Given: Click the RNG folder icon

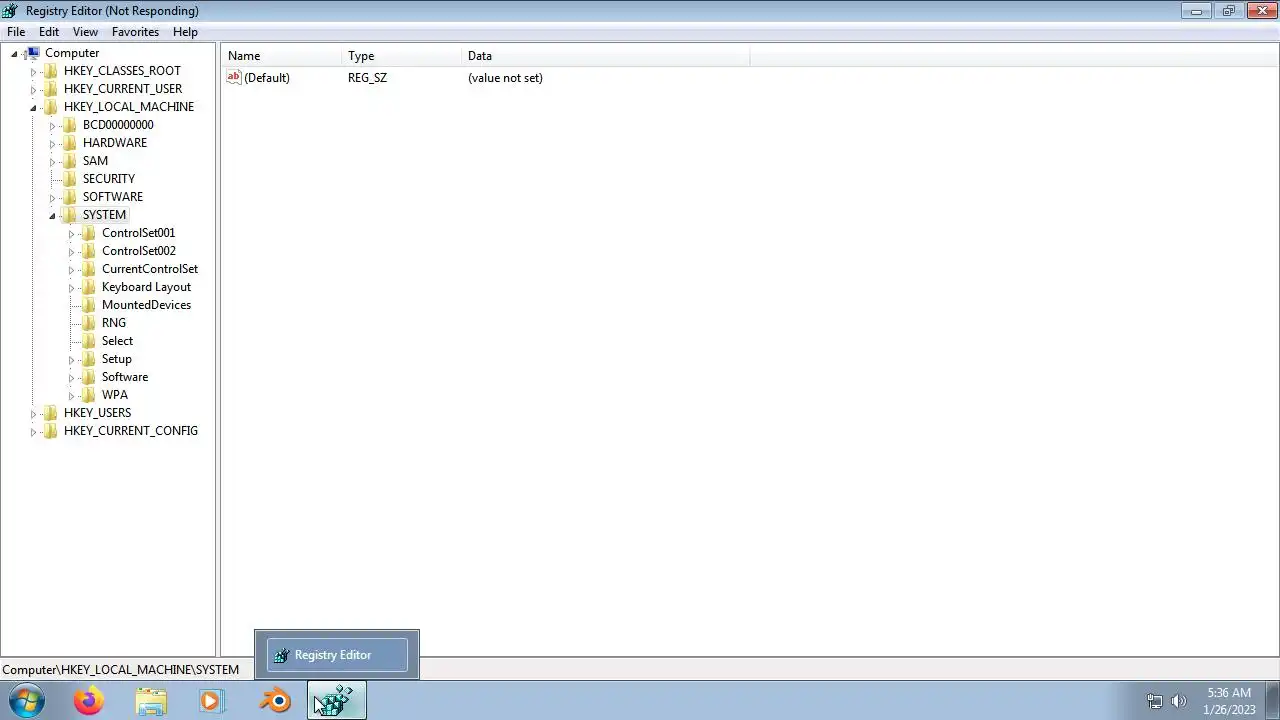Looking at the screenshot, I should (x=89, y=323).
